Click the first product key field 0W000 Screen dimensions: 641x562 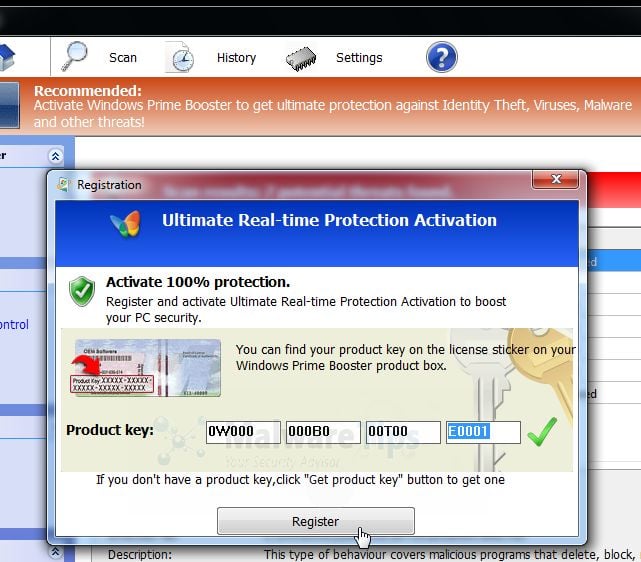pos(243,432)
